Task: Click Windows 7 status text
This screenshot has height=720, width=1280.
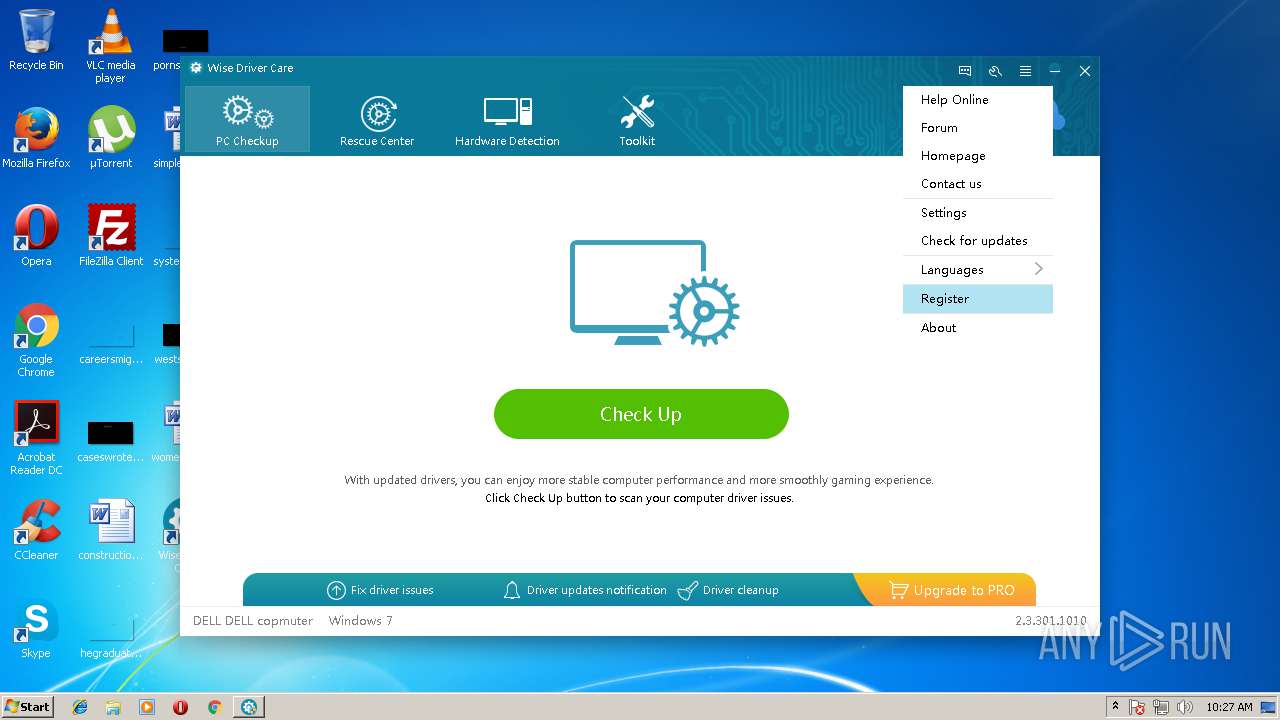Action: tap(360, 621)
